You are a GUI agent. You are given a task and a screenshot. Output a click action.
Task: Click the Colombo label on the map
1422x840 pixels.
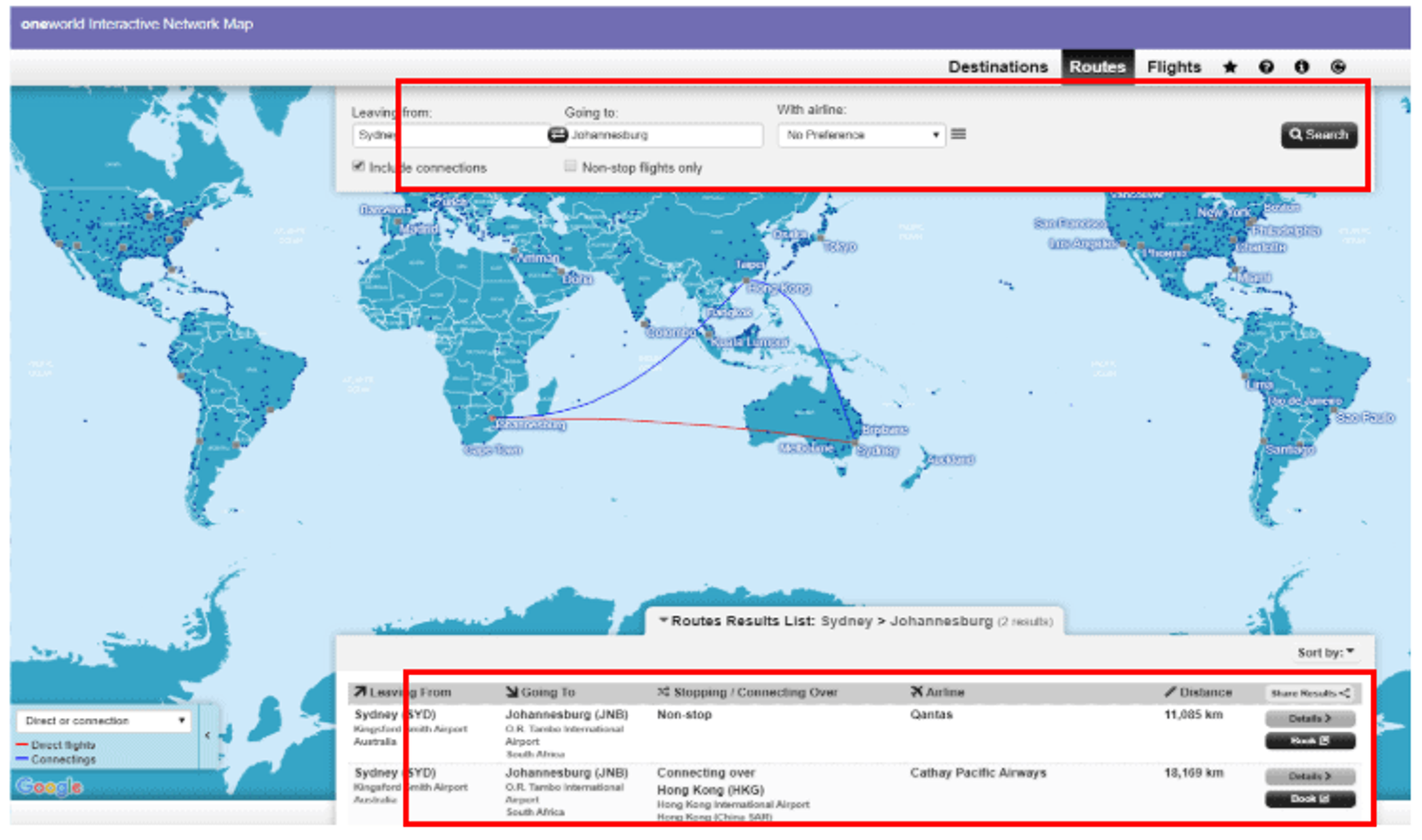point(671,333)
